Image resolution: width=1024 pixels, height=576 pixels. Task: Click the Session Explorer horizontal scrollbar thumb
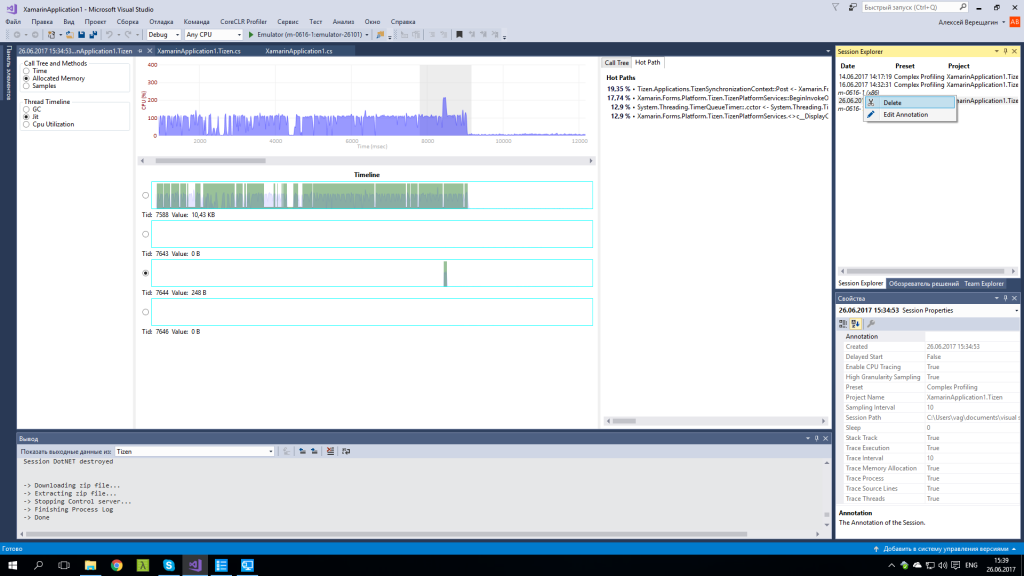click(925, 271)
